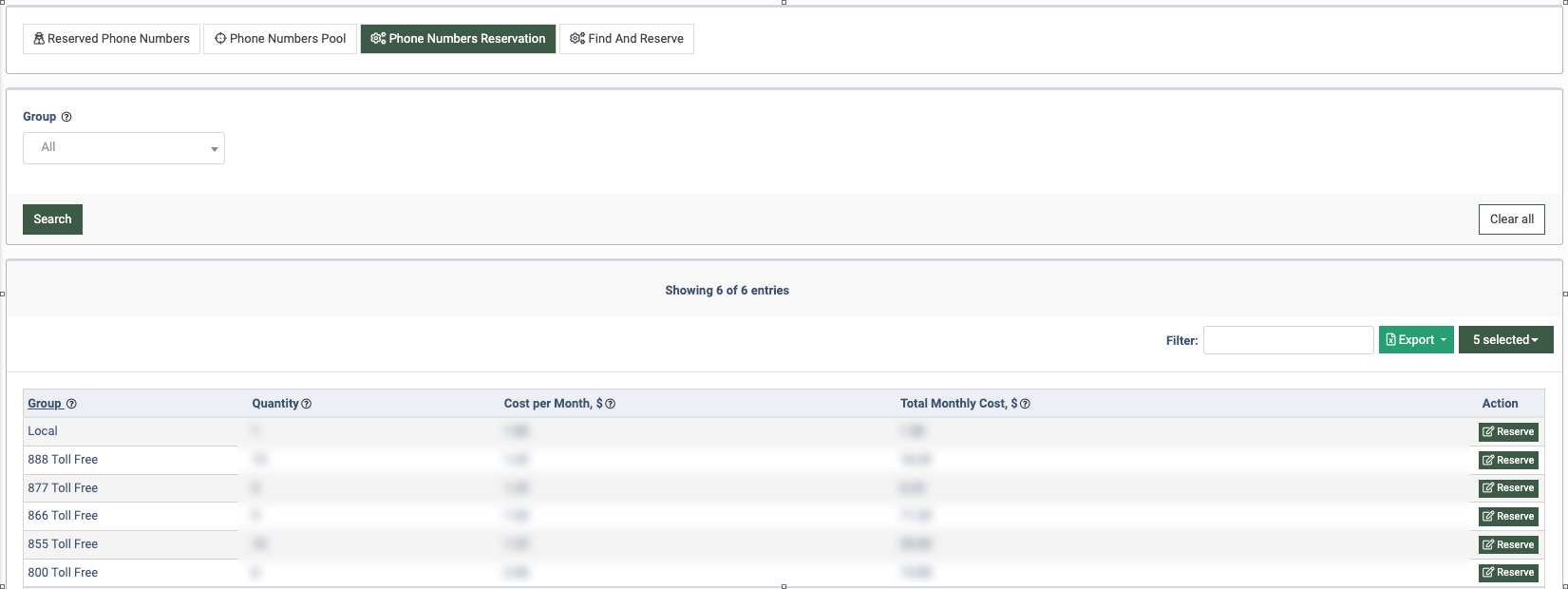Click the Clear all button

point(1511,219)
